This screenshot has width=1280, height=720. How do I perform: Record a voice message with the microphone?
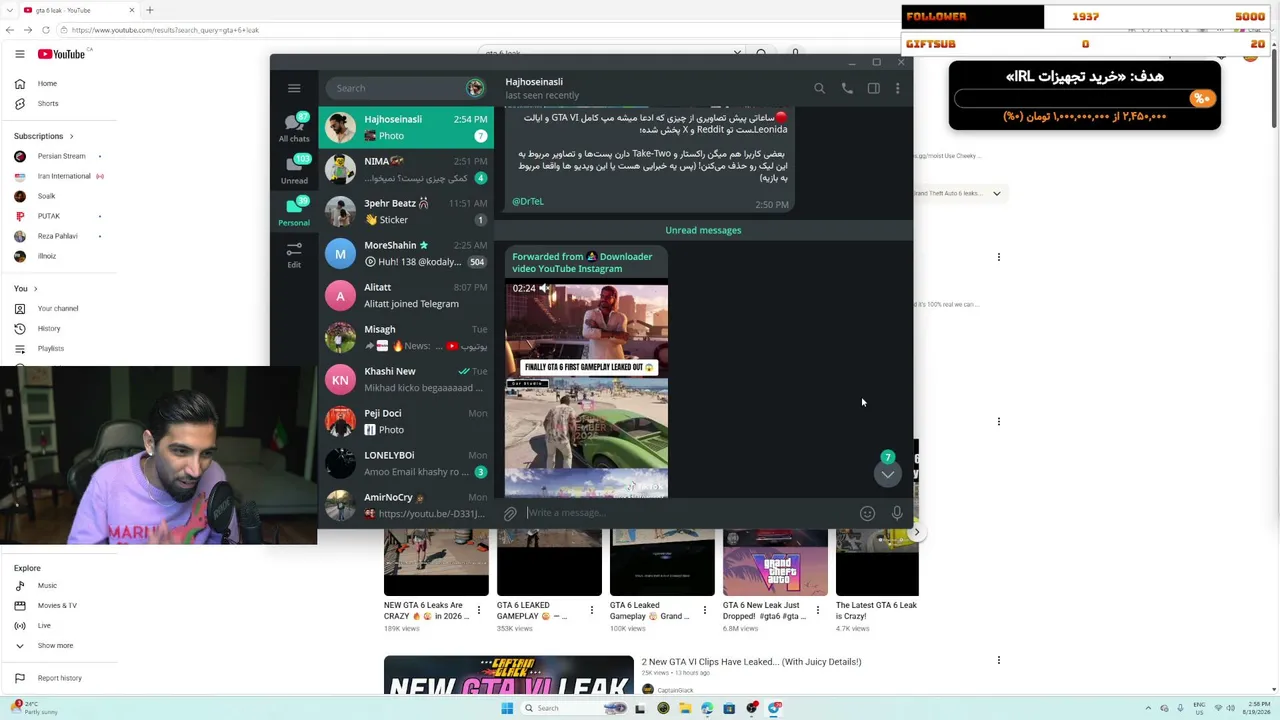click(897, 513)
